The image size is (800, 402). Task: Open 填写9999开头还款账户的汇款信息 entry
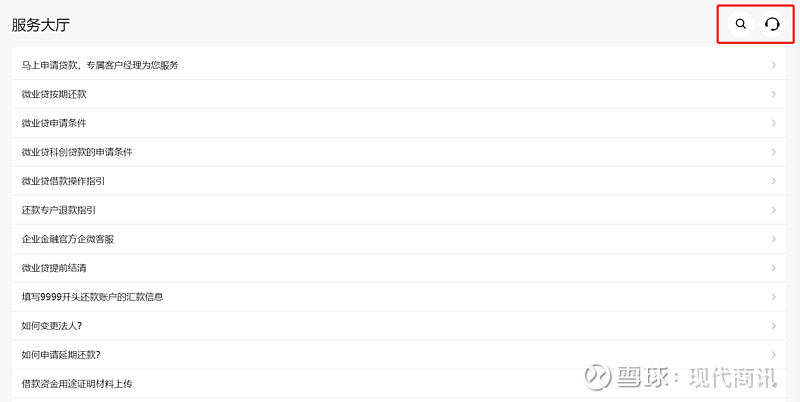tap(398, 297)
